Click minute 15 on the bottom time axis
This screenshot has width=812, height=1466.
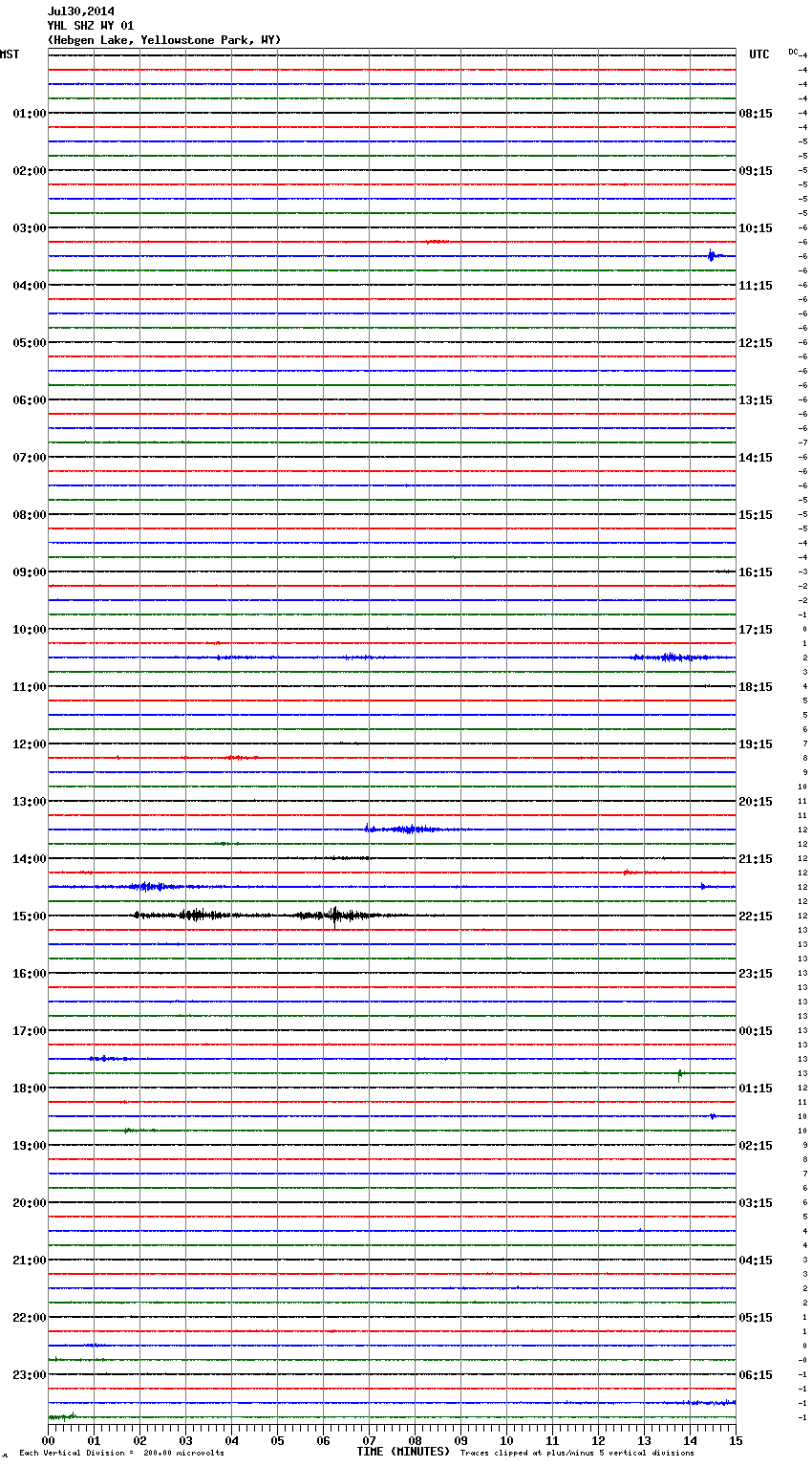[736, 1440]
